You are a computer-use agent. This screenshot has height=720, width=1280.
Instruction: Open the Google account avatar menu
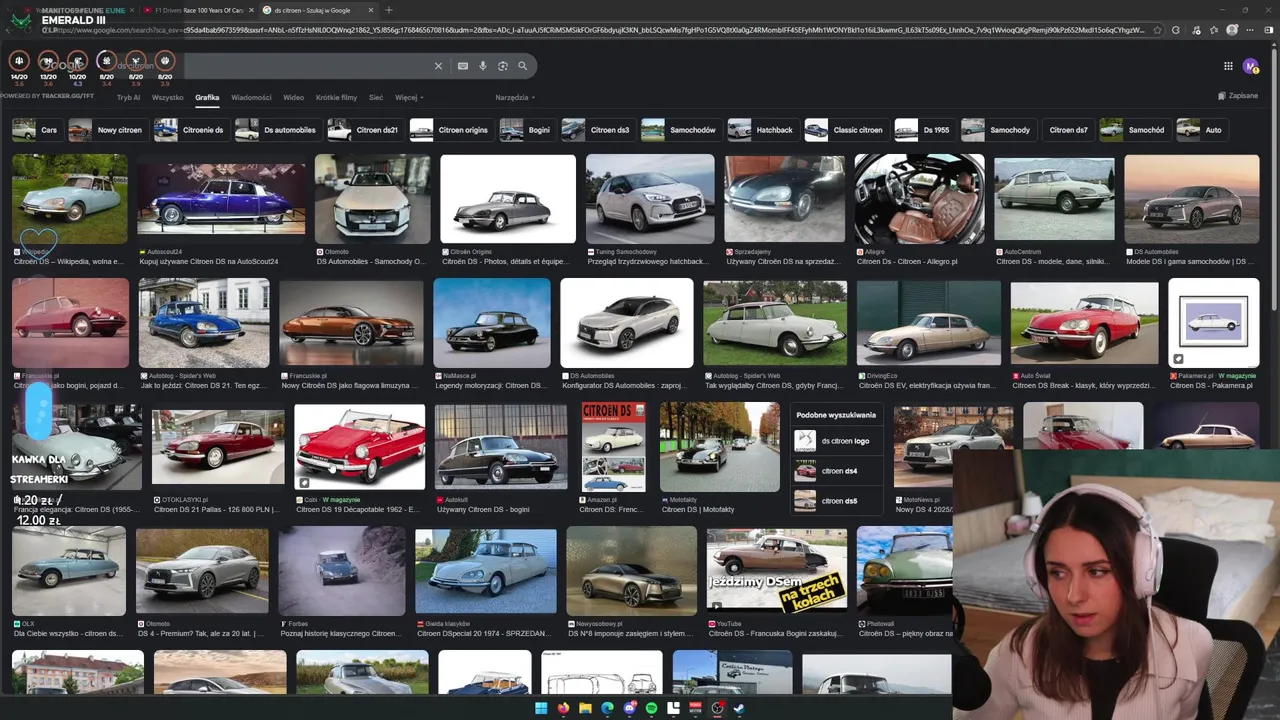pyautogui.click(x=1250, y=66)
